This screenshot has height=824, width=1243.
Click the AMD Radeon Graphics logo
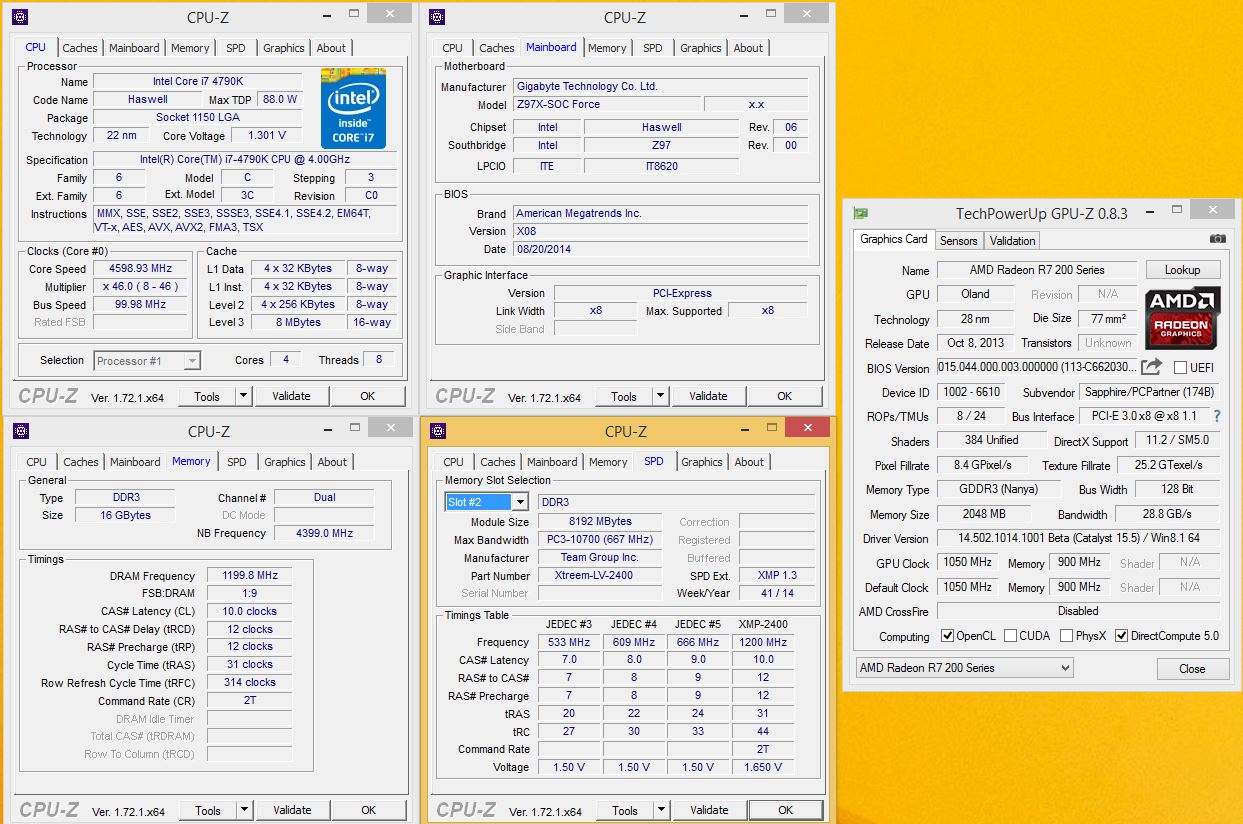[x=1183, y=318]
